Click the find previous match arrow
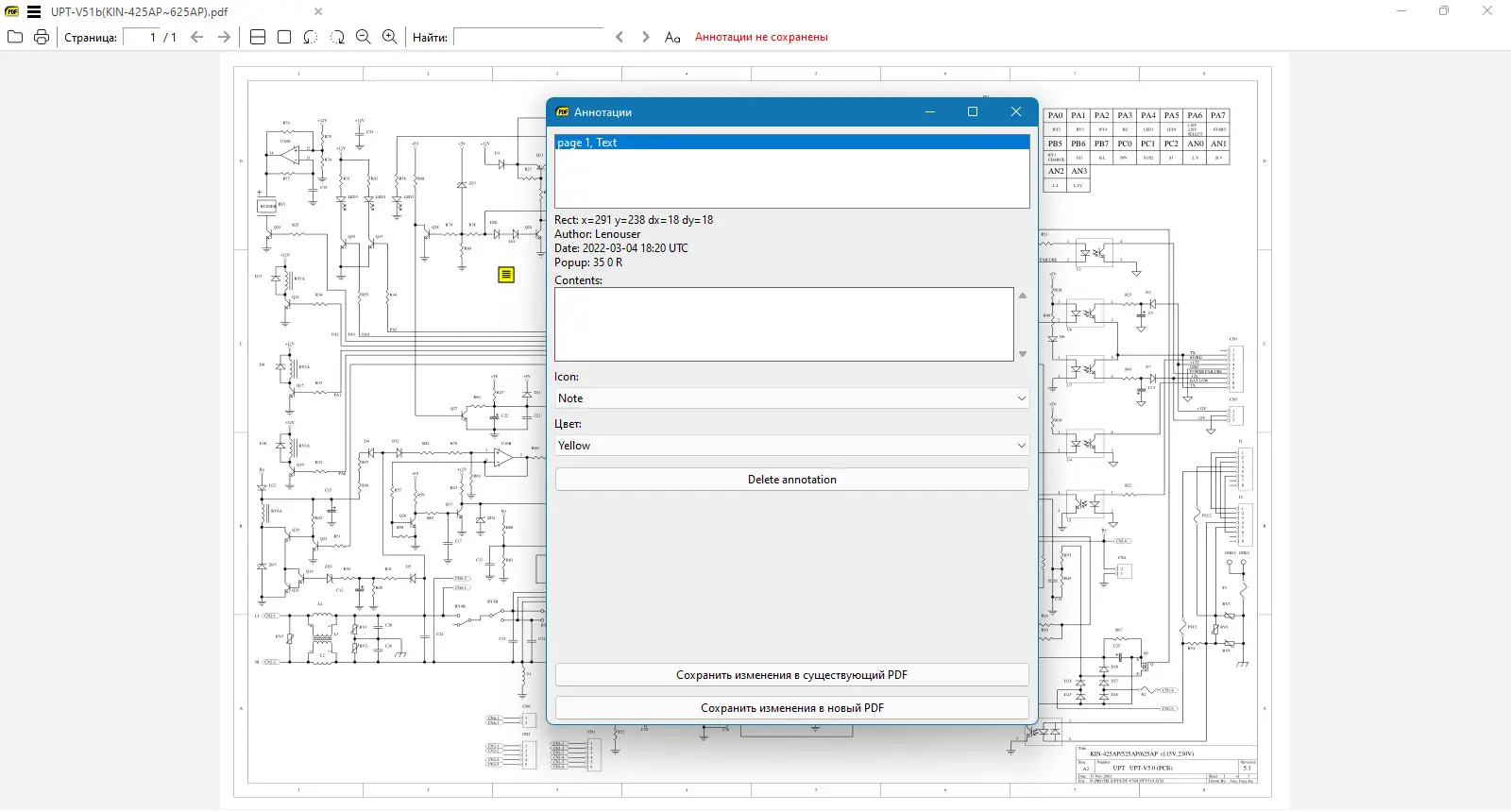Screen dimensions: 1511x812 pos(620,37)
